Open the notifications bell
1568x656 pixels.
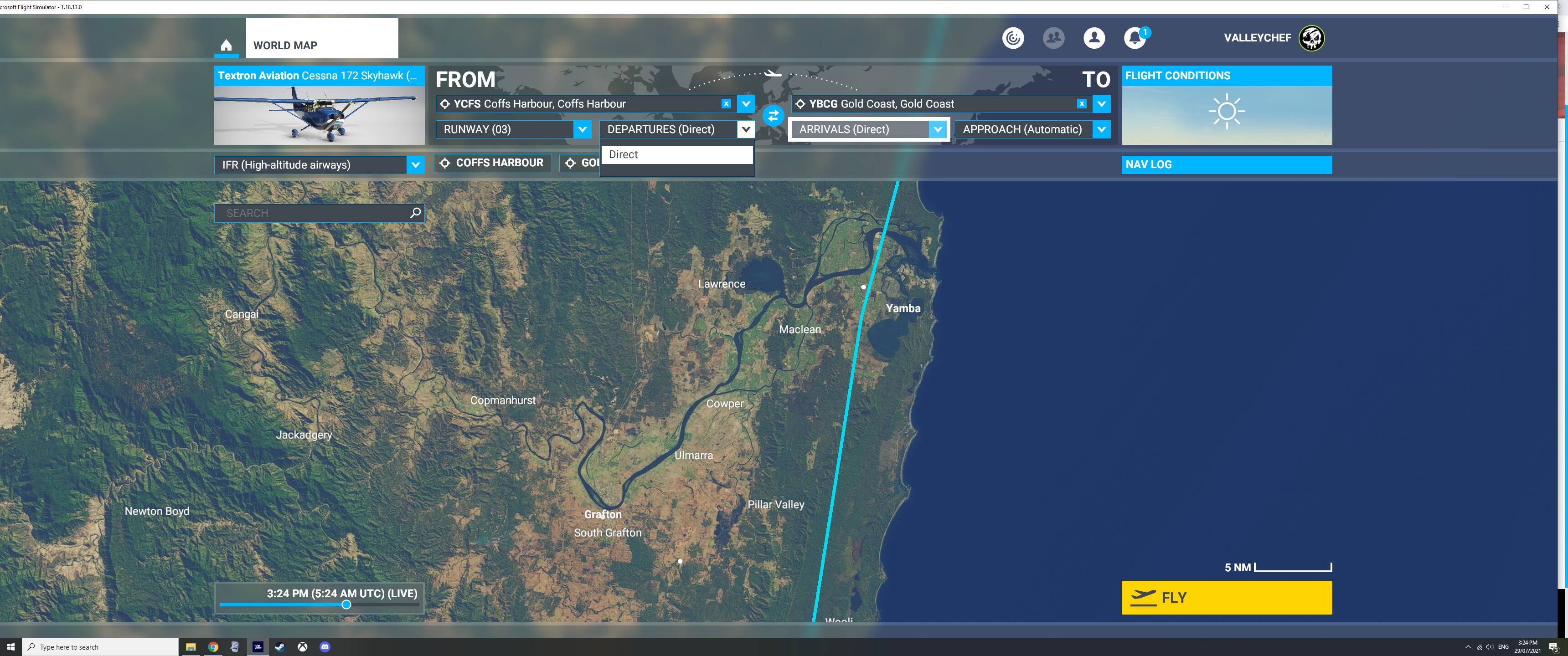tap(1134, 38)
